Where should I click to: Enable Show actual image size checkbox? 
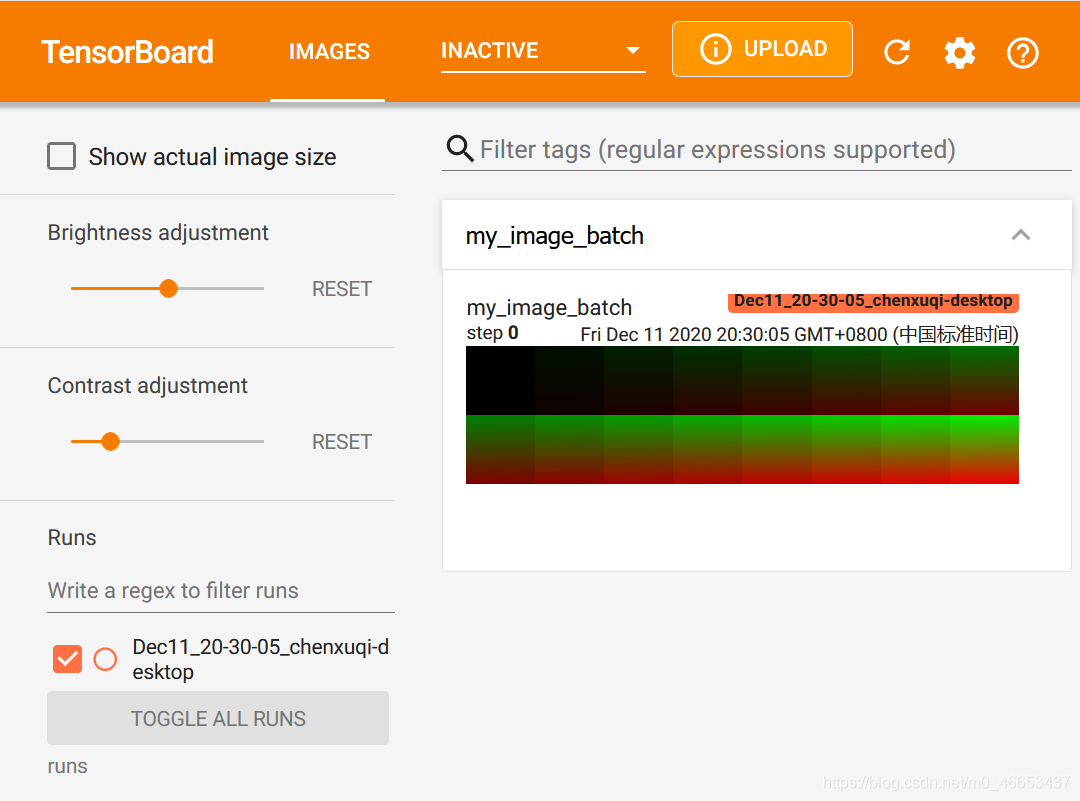pos(61,156)
